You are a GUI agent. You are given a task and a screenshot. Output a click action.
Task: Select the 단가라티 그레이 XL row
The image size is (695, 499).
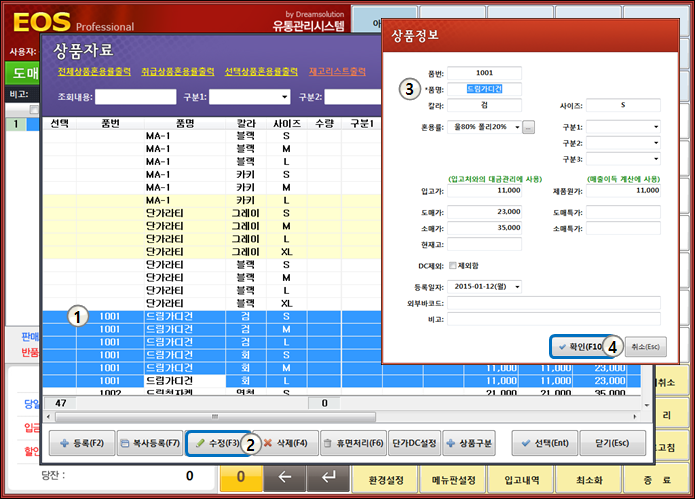coord(212,252)
